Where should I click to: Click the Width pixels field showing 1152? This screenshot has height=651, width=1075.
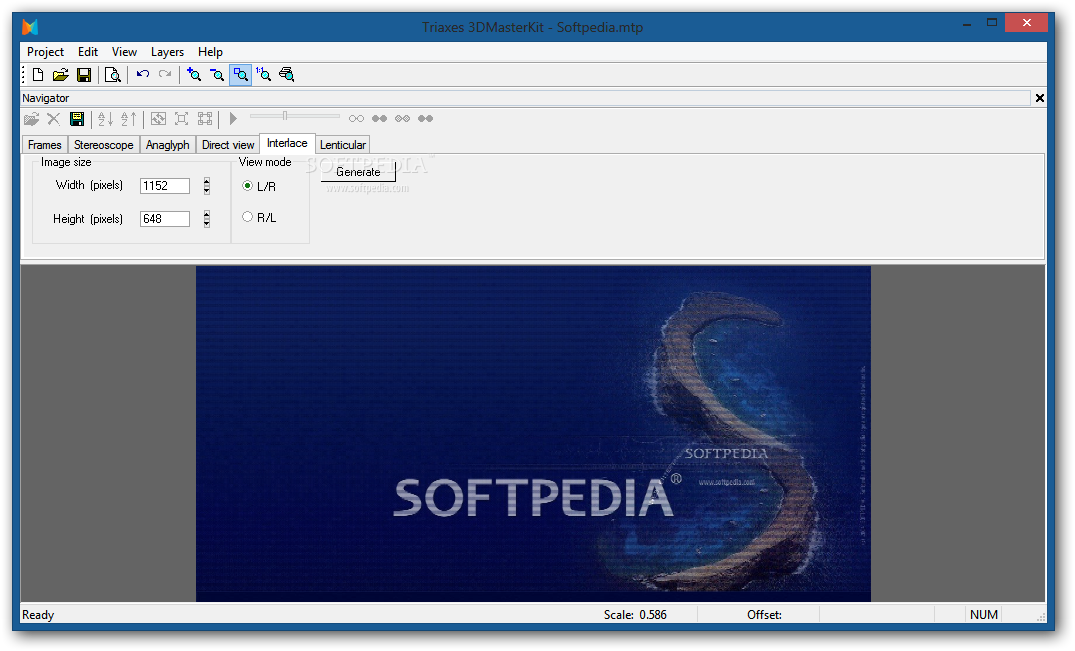coord(165,186)
